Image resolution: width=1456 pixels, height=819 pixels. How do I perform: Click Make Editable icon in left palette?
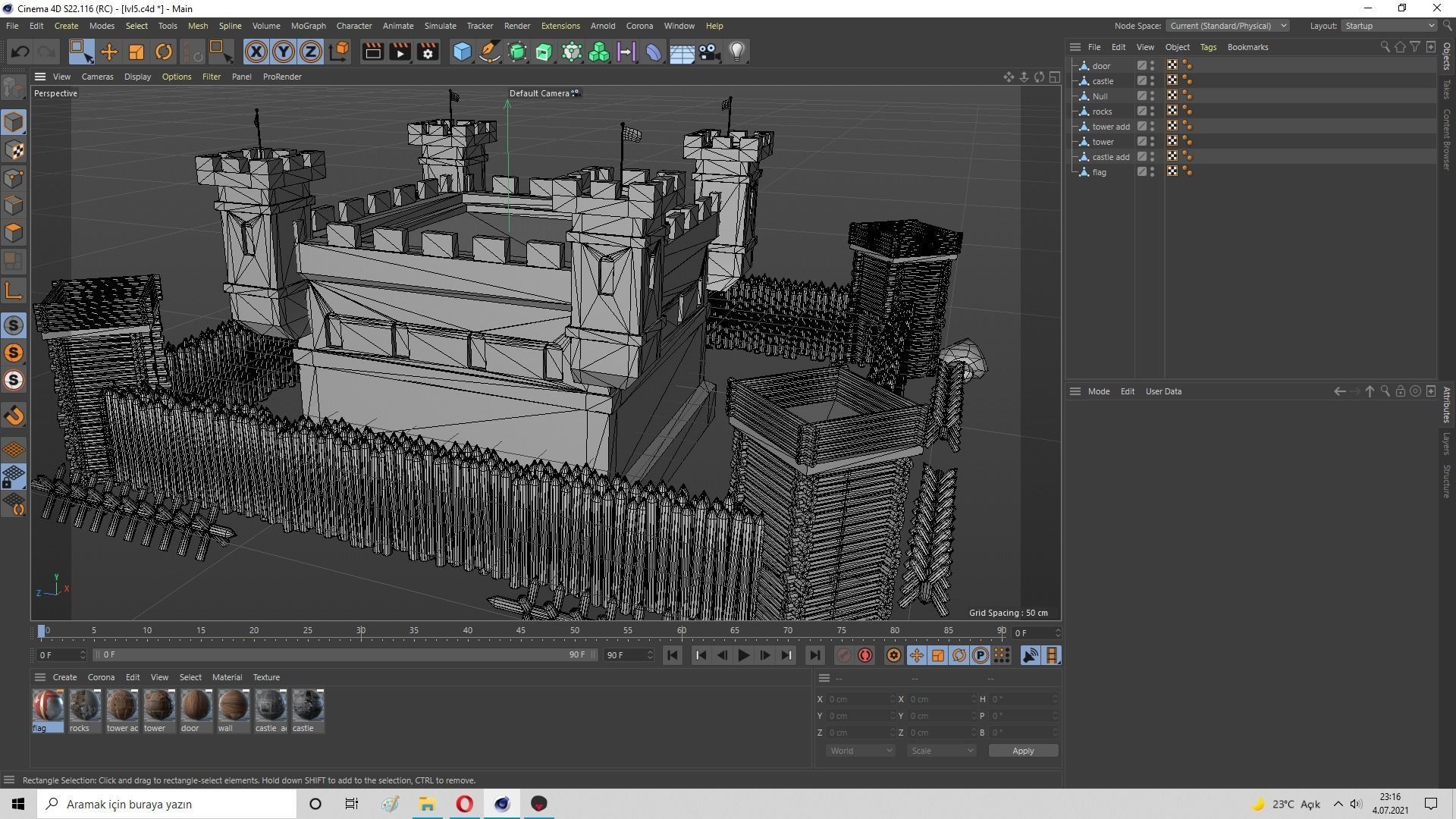14,88
